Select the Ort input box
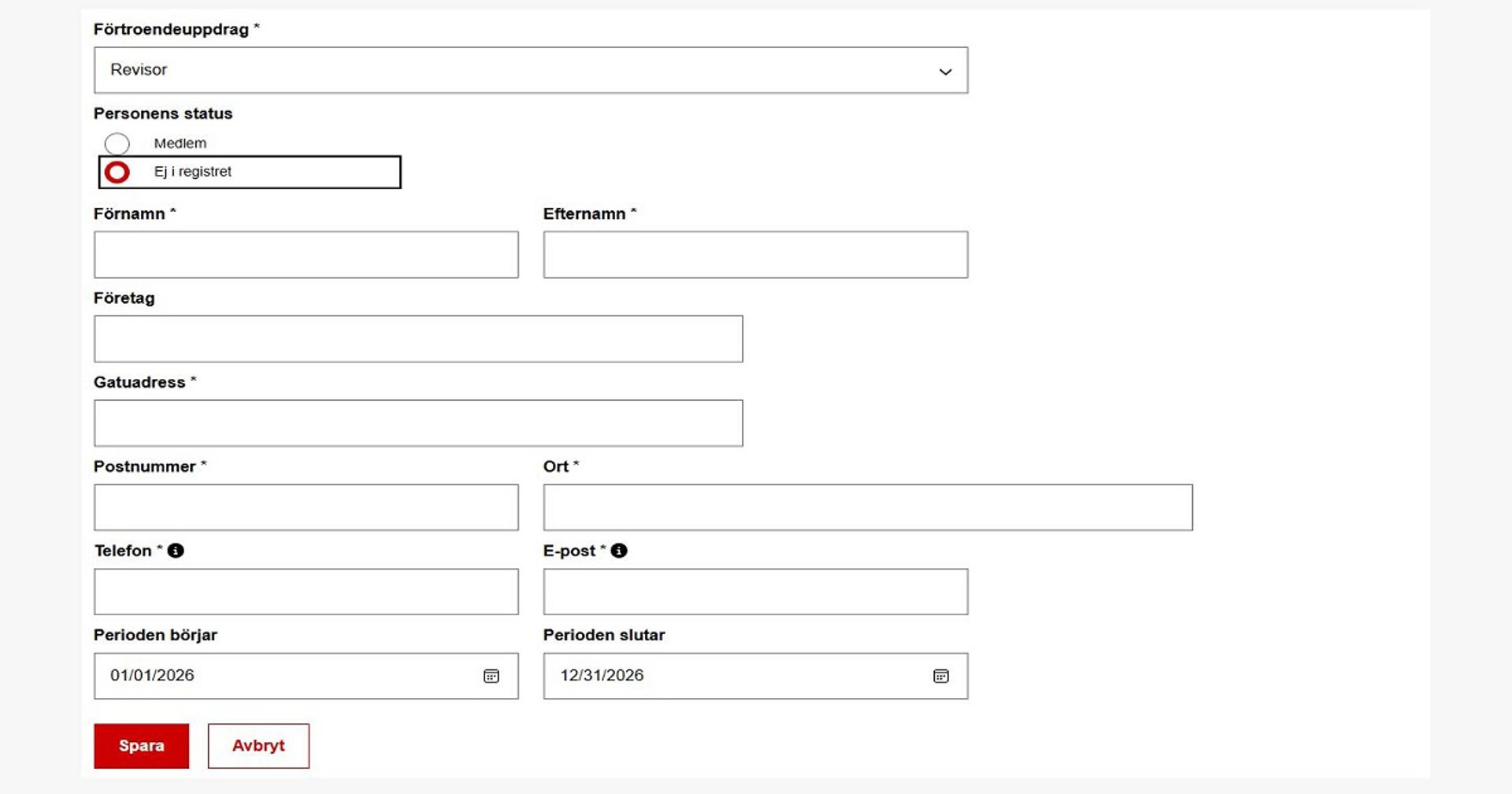This screenshot has width=1512, height=794. click(867, 507)
